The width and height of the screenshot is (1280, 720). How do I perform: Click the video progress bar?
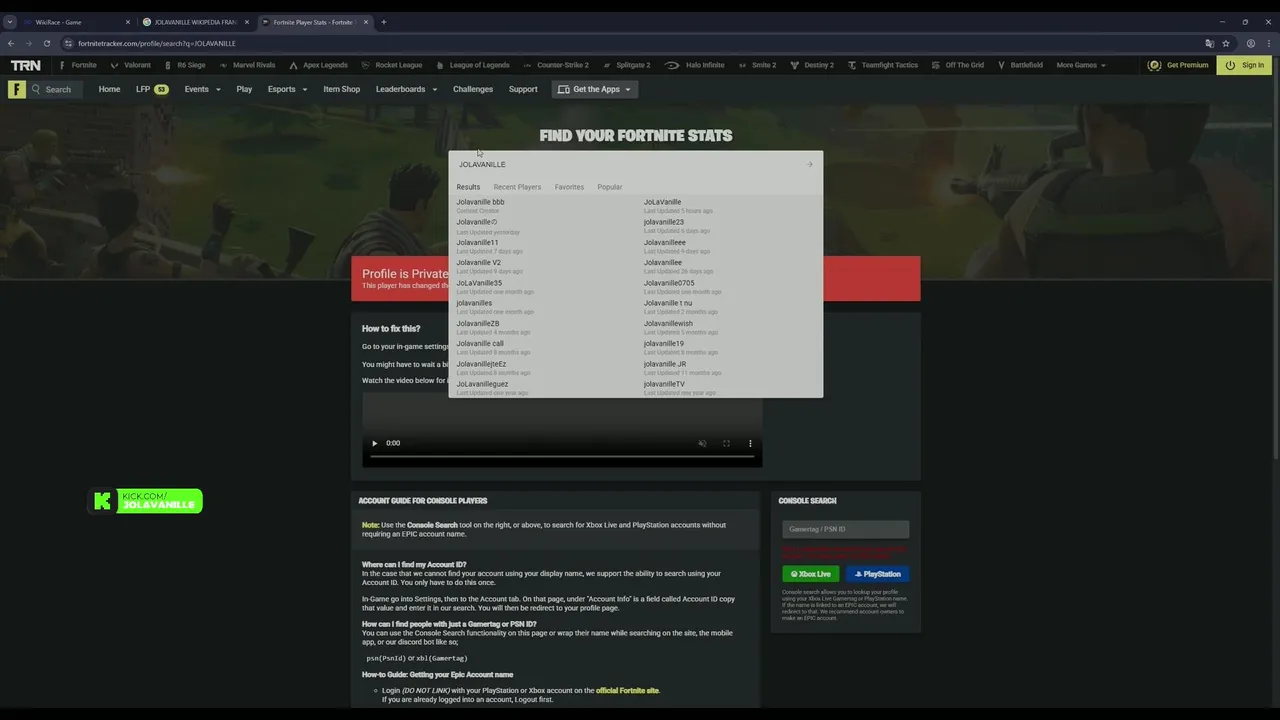click(x=562, y=456)
